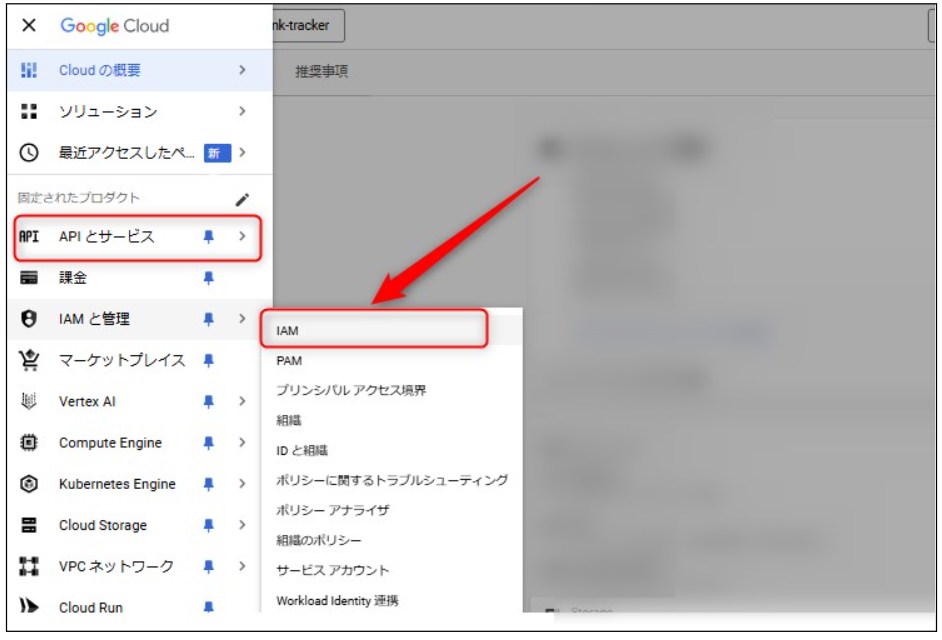Unpin Cloud Run using its pin
The width and height of the screenshot is (942, 640).
(x=208, y=606)
